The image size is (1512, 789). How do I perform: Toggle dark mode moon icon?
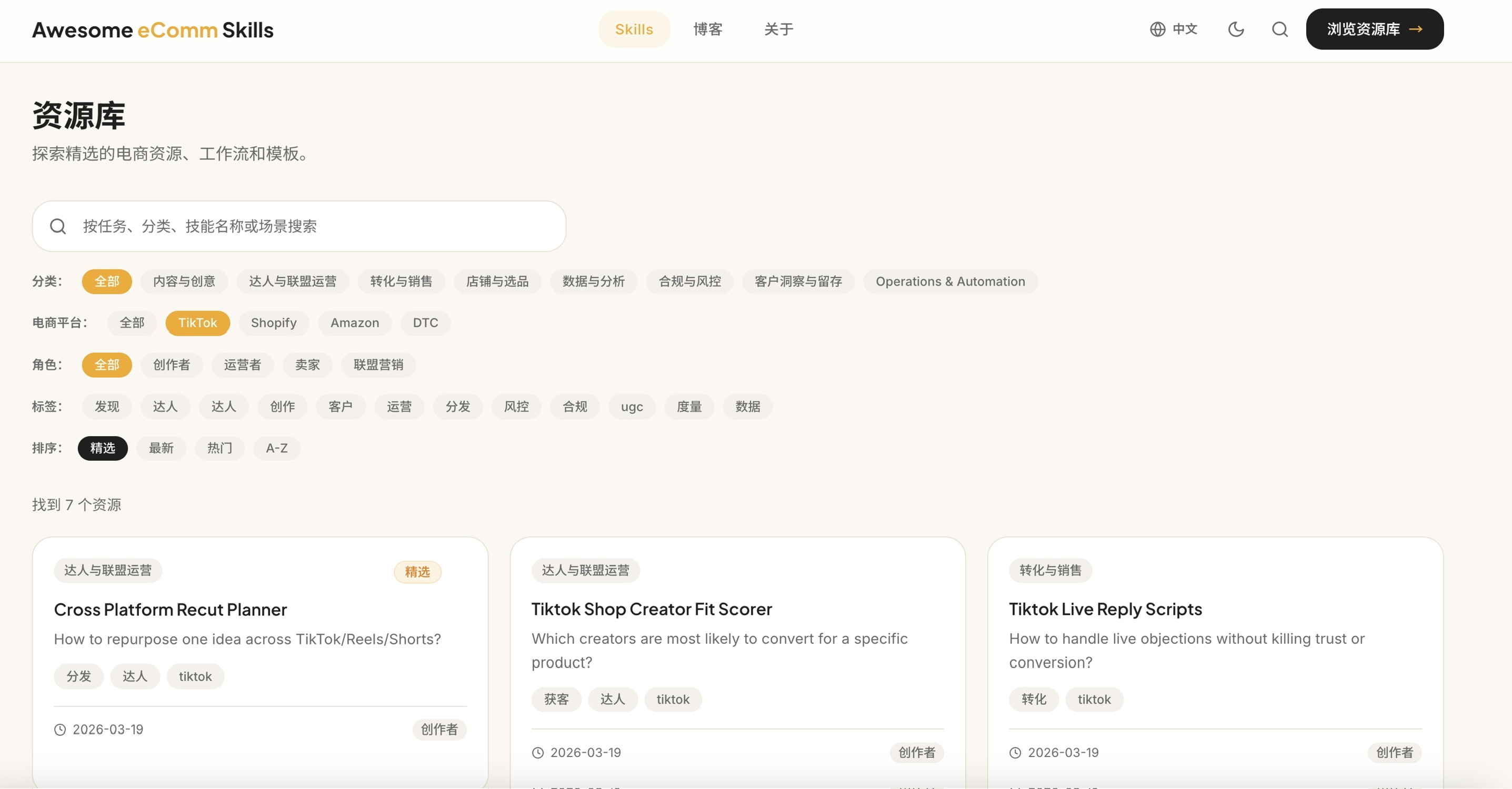[1236, 29]
